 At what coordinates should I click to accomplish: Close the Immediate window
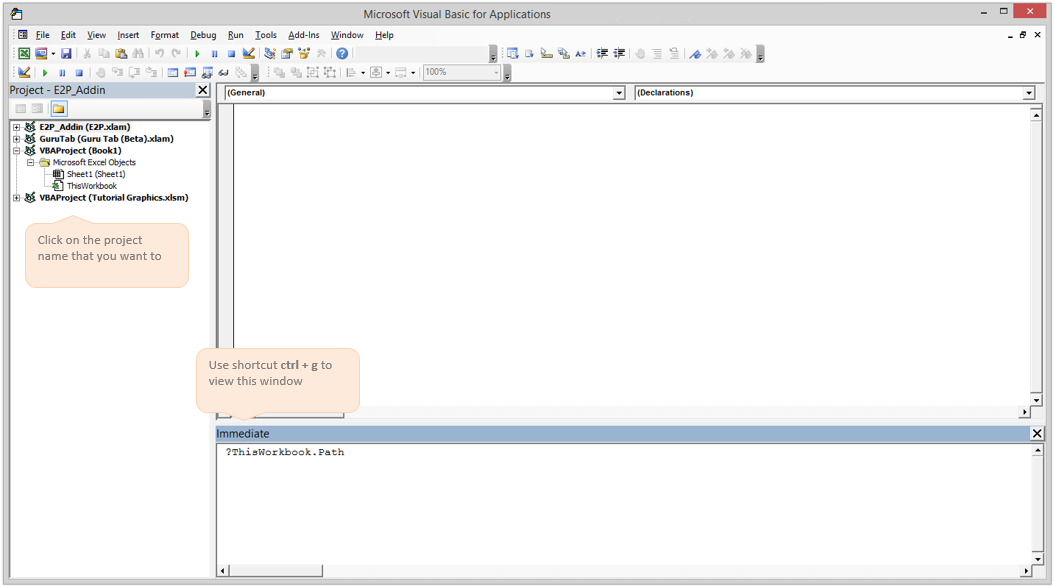coord(1036,433)
